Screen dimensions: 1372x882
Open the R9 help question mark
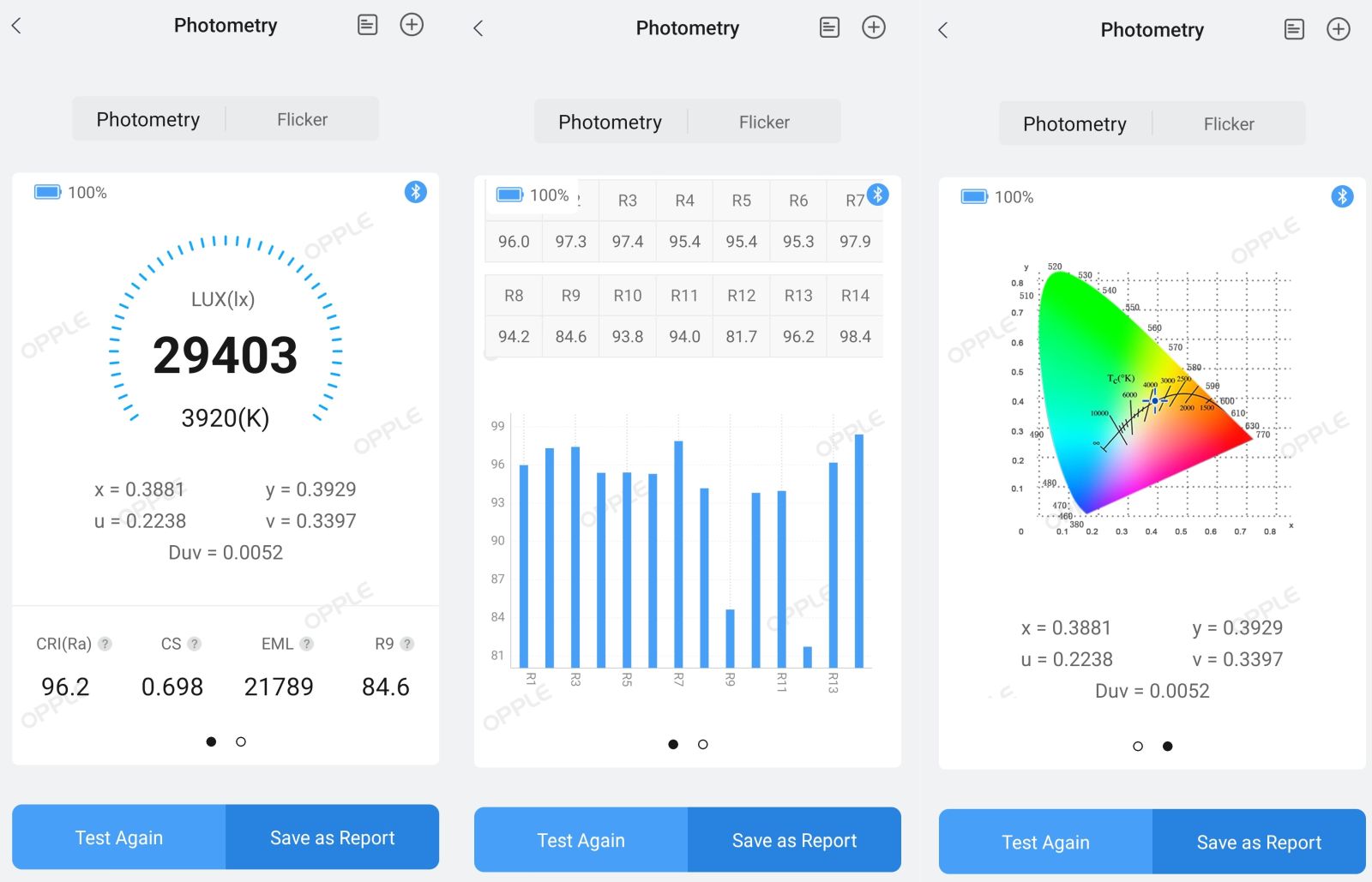pos(406,644)
